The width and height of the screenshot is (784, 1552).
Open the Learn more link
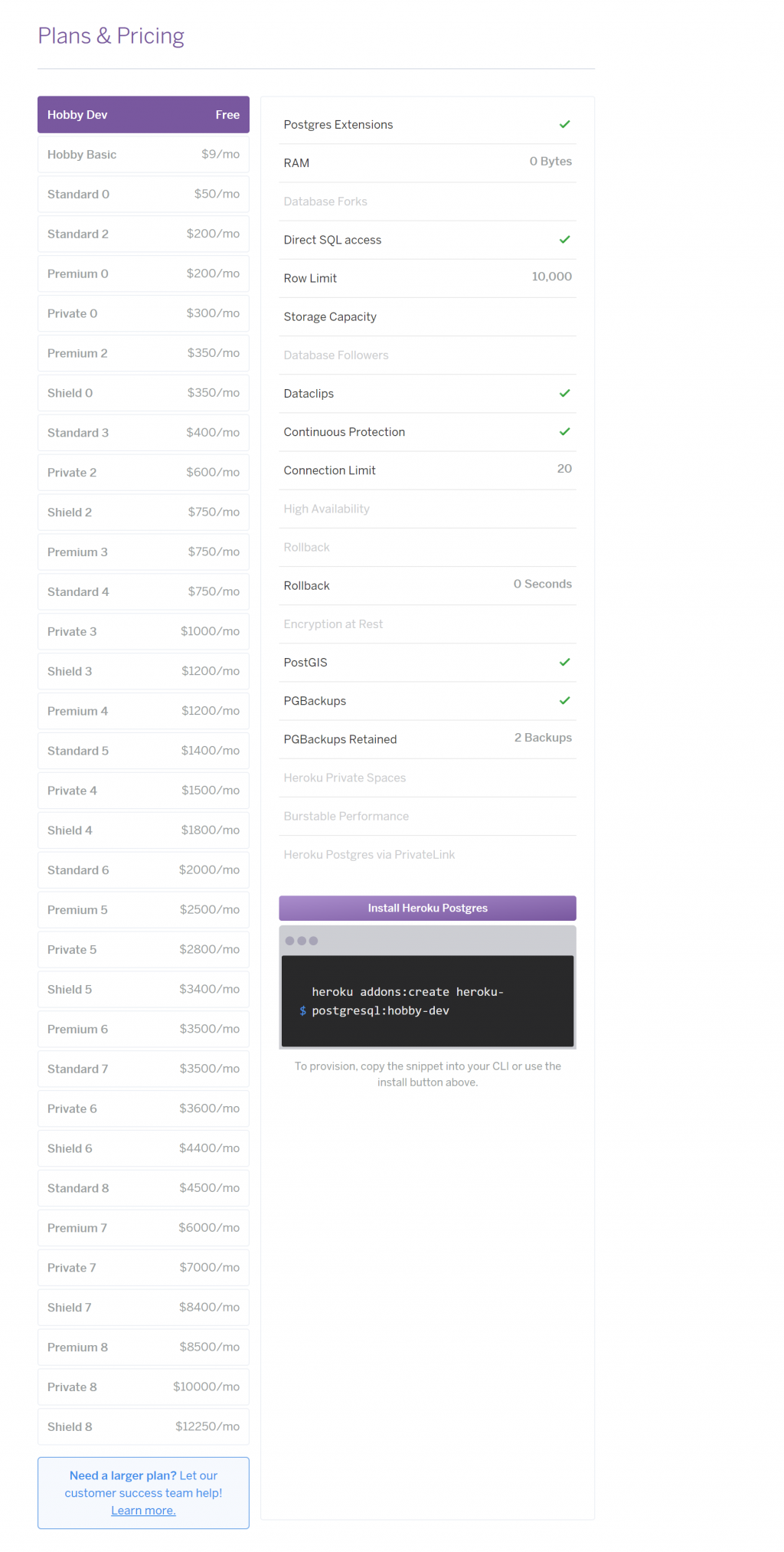[143, 1511]
